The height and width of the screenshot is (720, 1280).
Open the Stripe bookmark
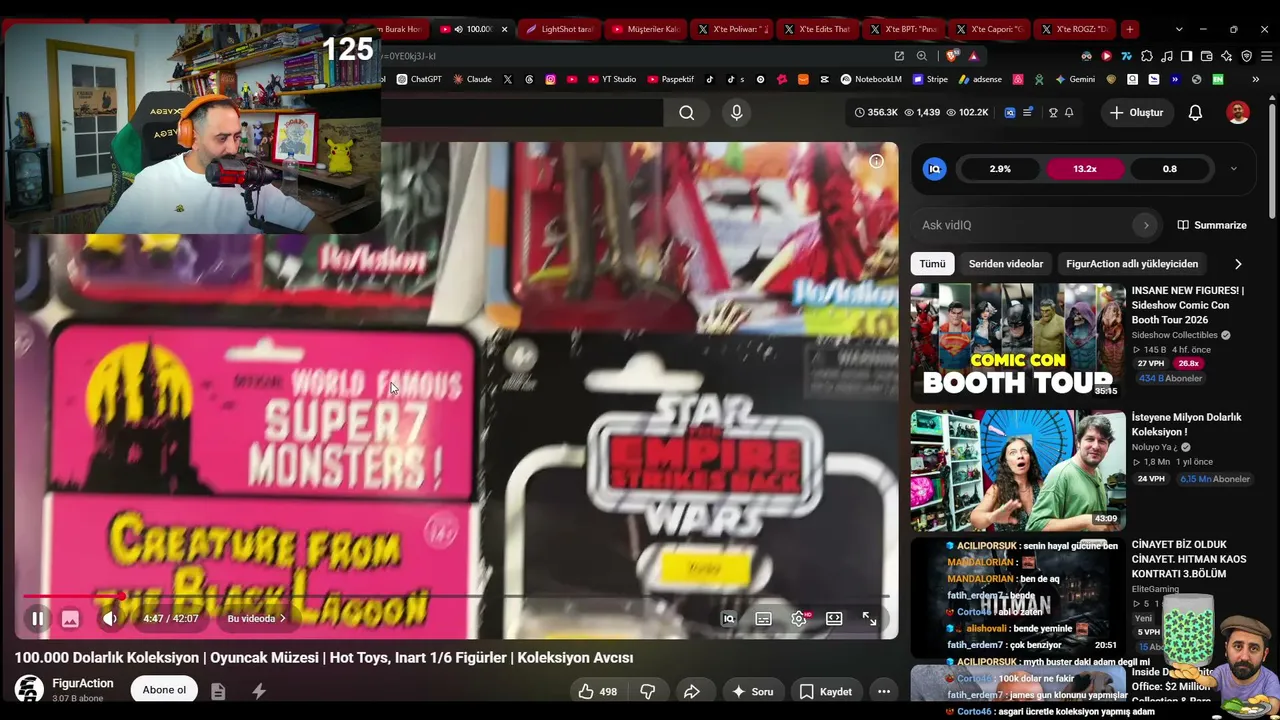pos(930,79)
